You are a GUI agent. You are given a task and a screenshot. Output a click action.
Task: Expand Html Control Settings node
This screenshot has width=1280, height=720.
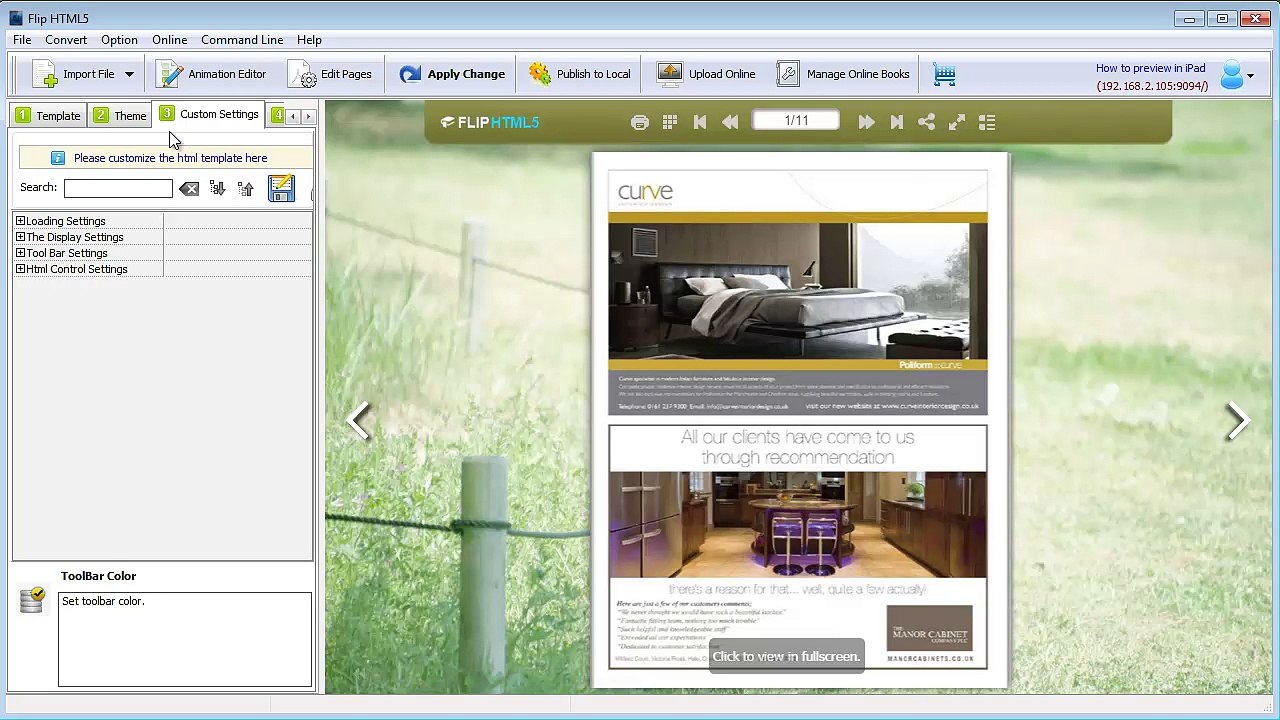pos(20,269)
